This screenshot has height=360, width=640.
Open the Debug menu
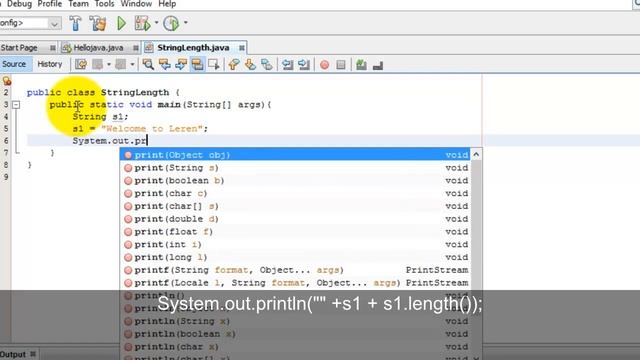(19, 4)
